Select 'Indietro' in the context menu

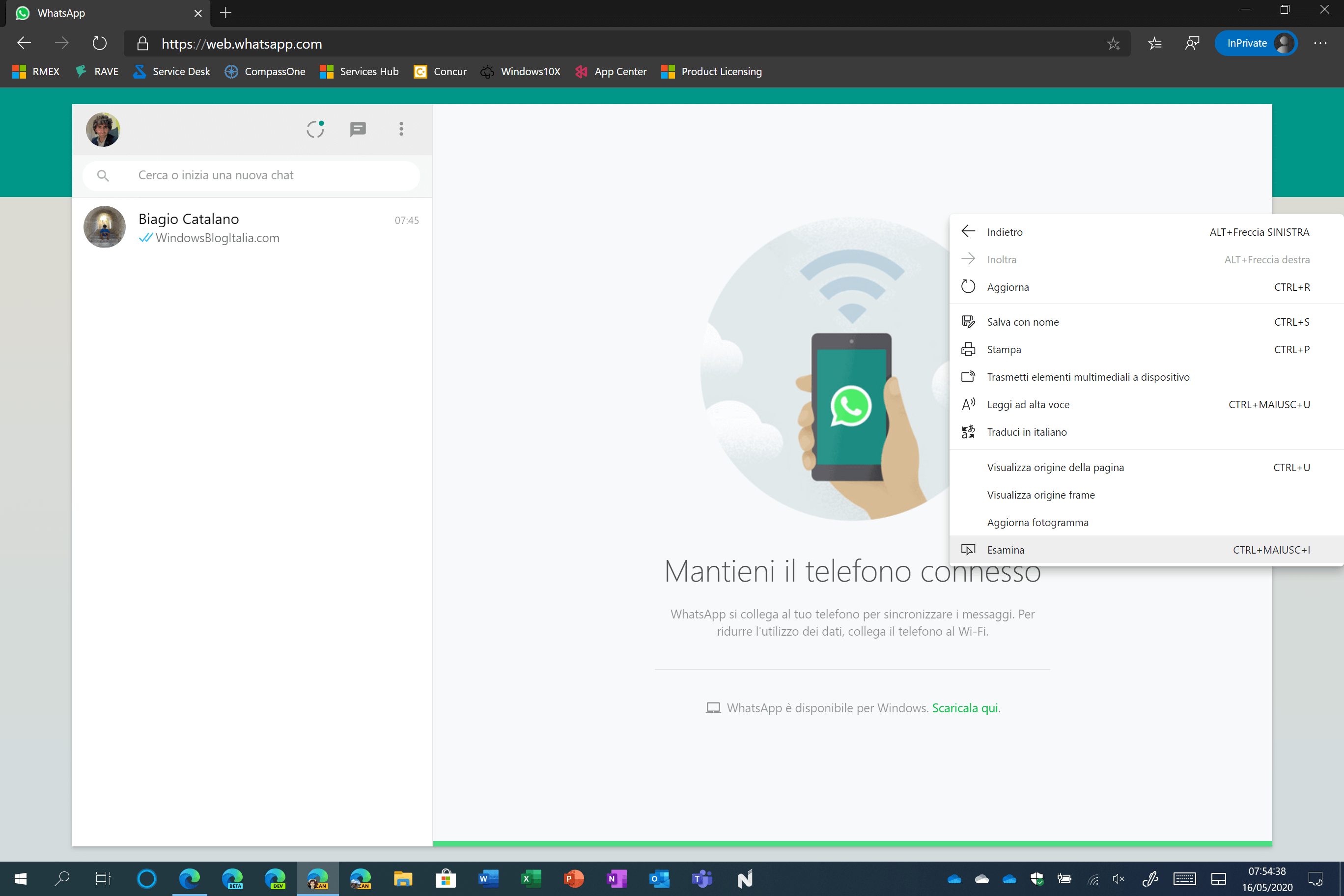[1147, 232]
